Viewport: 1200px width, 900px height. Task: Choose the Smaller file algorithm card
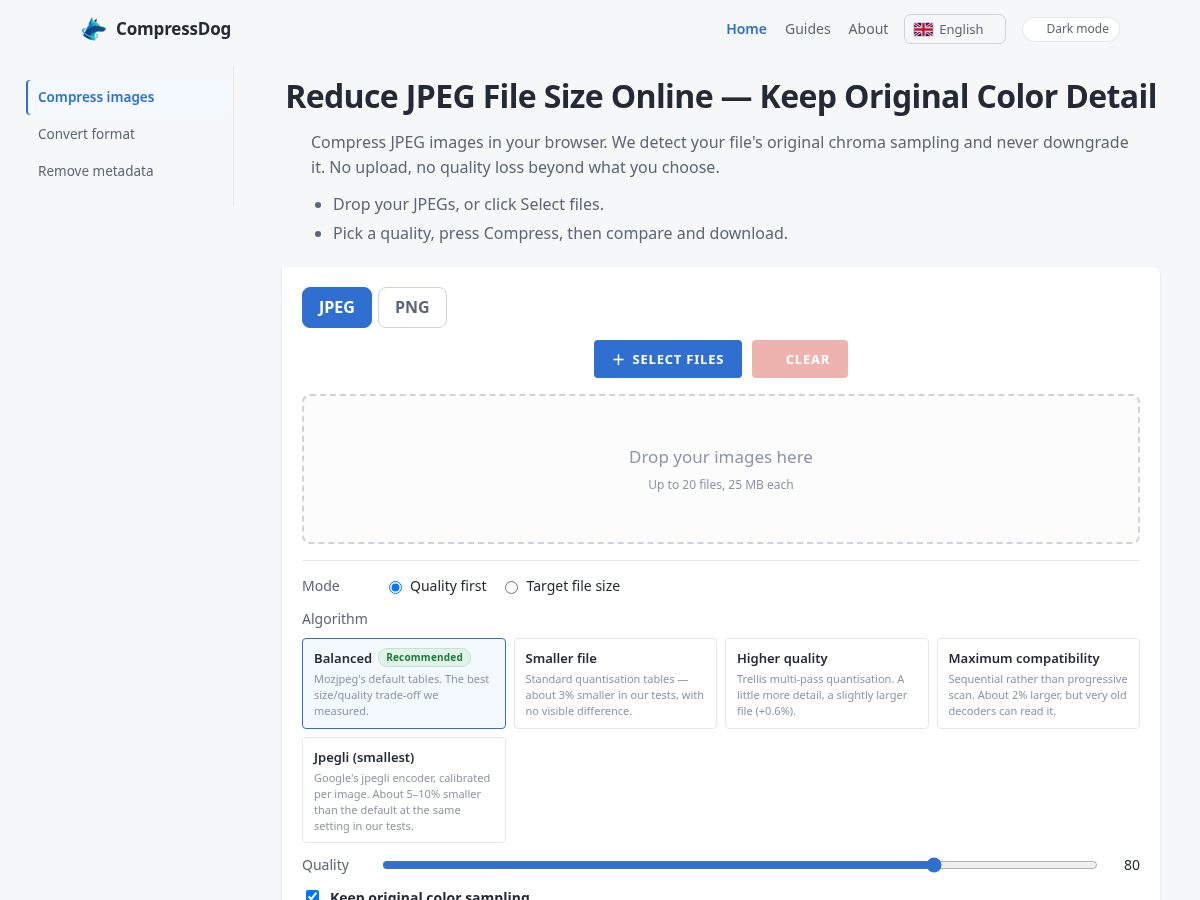pos(615,683)
